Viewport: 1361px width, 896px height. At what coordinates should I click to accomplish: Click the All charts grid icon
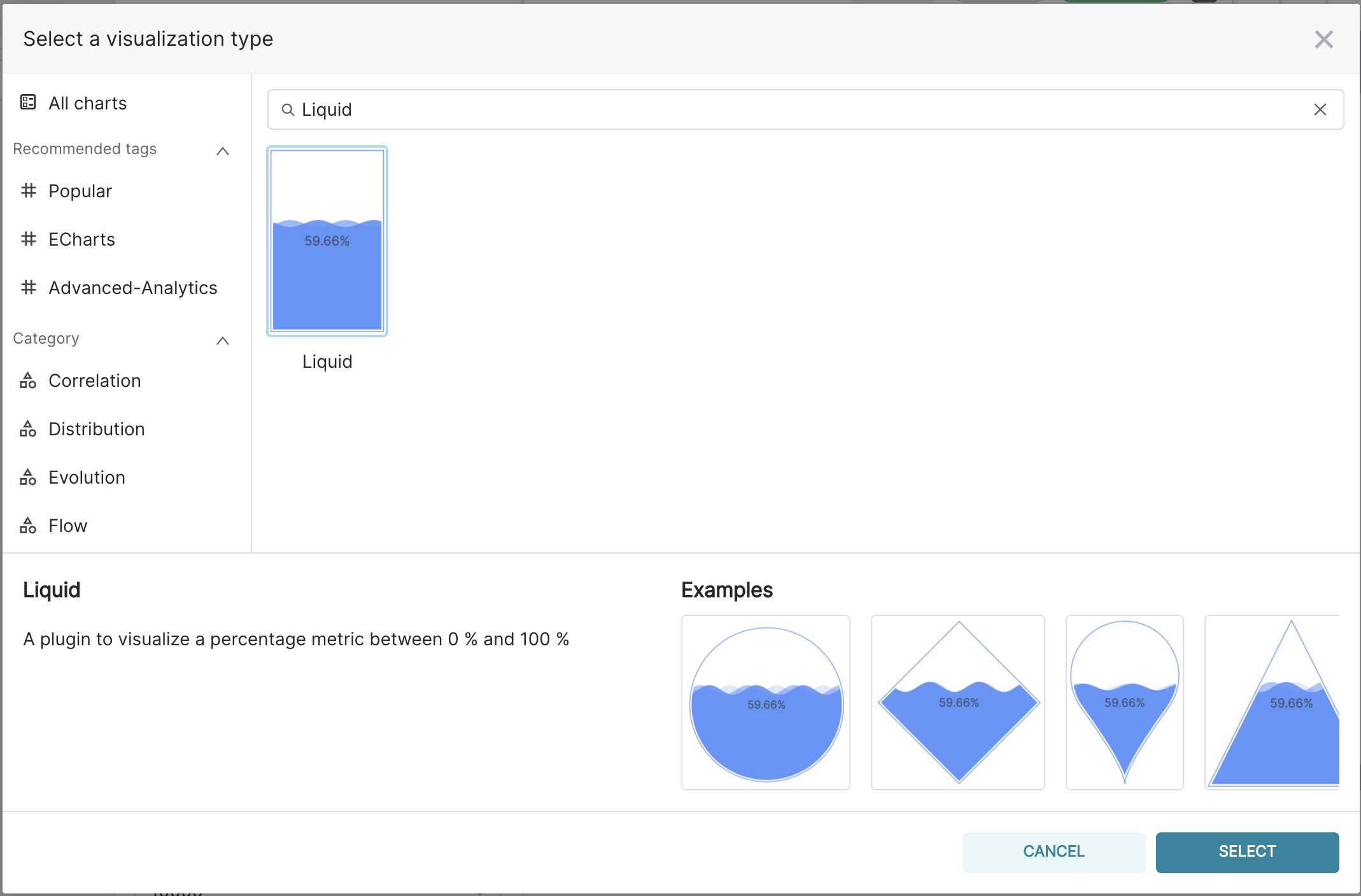point(28,102)
